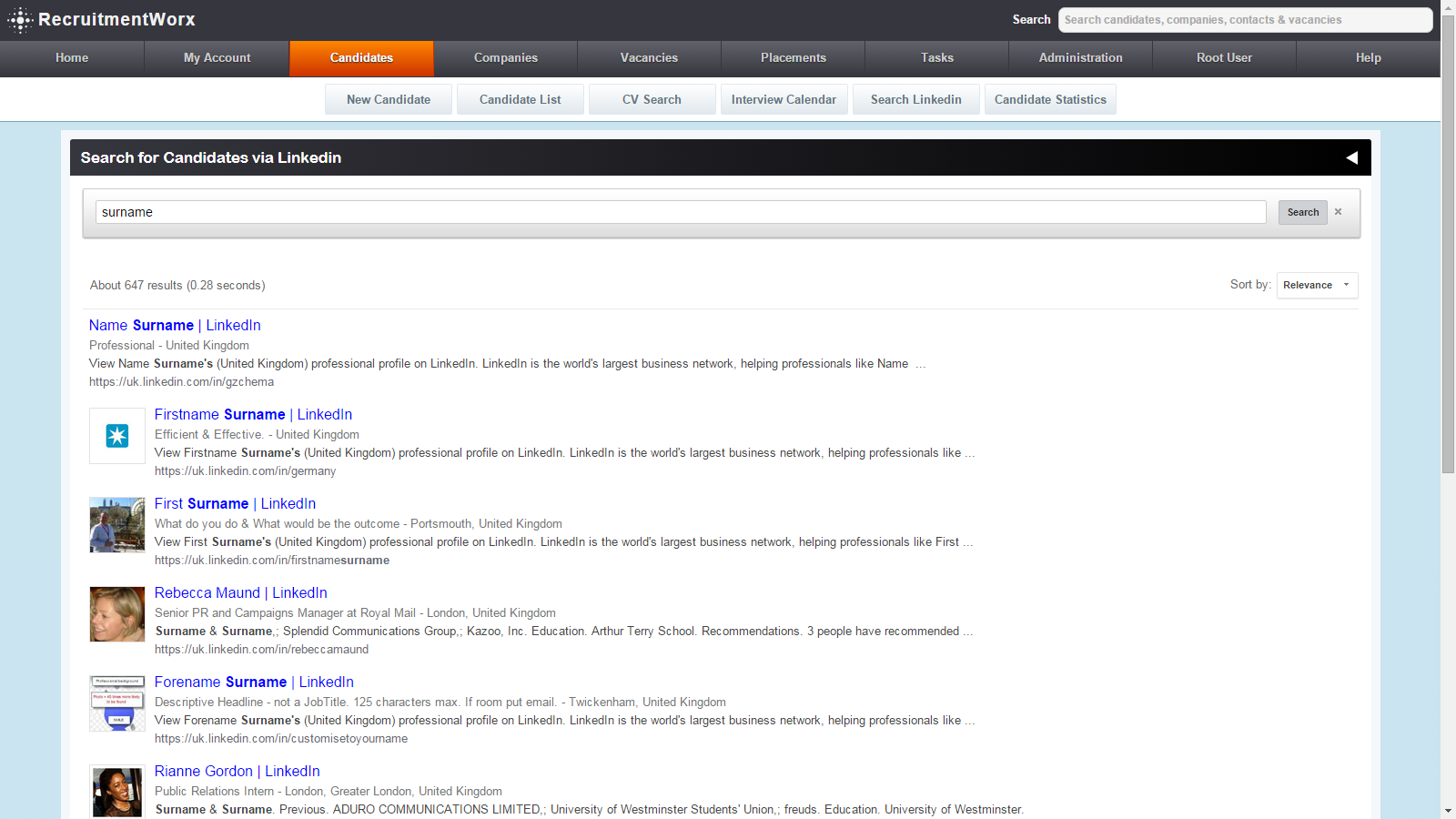Click the First Surname profile photo
1456x819 pixels.
[117, 525]
